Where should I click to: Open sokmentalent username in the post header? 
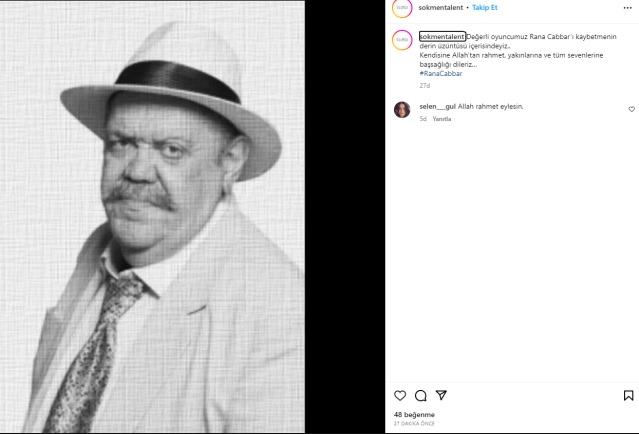pyautogui.click(x=441, y=8)
